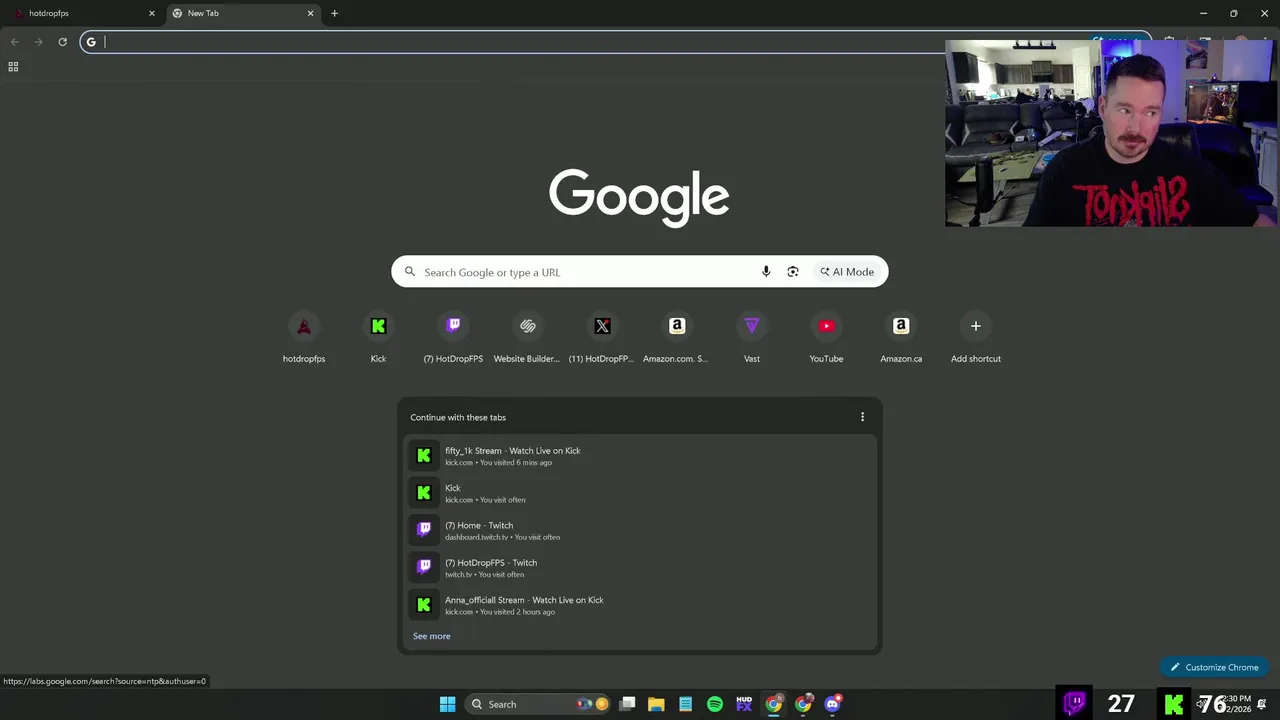Open fifty_1k Stream Watch Live on Kick
This screenshot has height=720, width=1280.
(x=640, y=456)
